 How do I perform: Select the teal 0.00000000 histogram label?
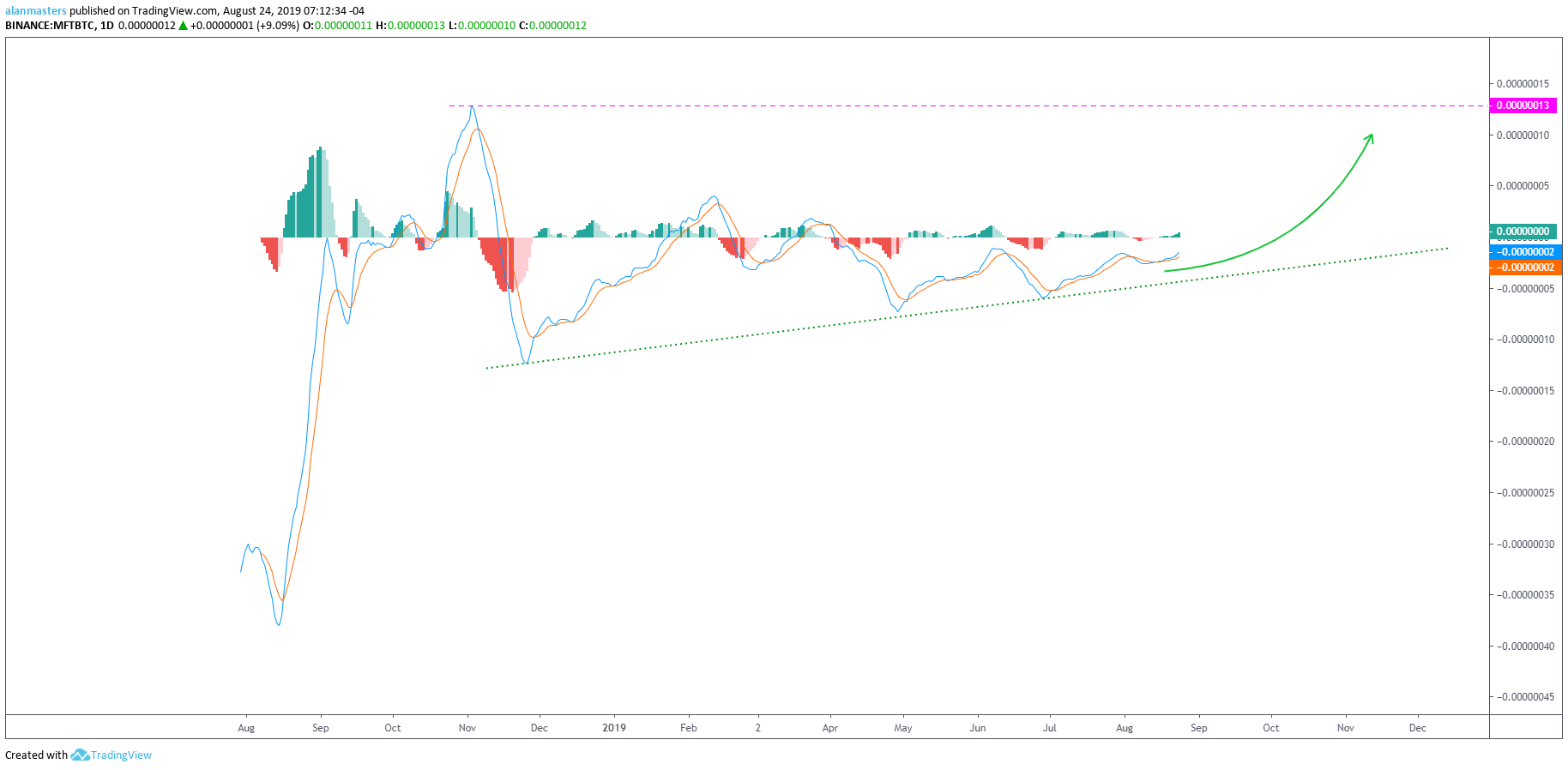coord(1523,232)
